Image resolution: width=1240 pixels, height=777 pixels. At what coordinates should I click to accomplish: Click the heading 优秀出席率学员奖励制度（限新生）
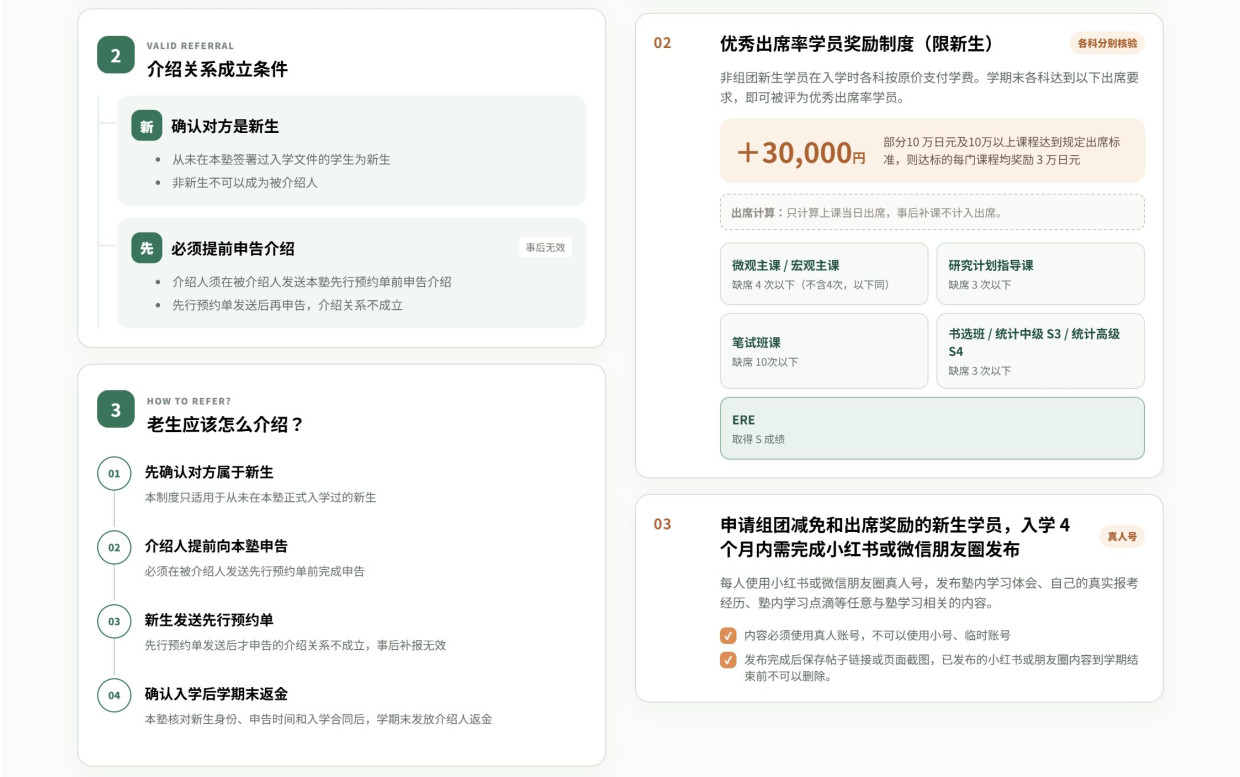(x=857, y=44)
